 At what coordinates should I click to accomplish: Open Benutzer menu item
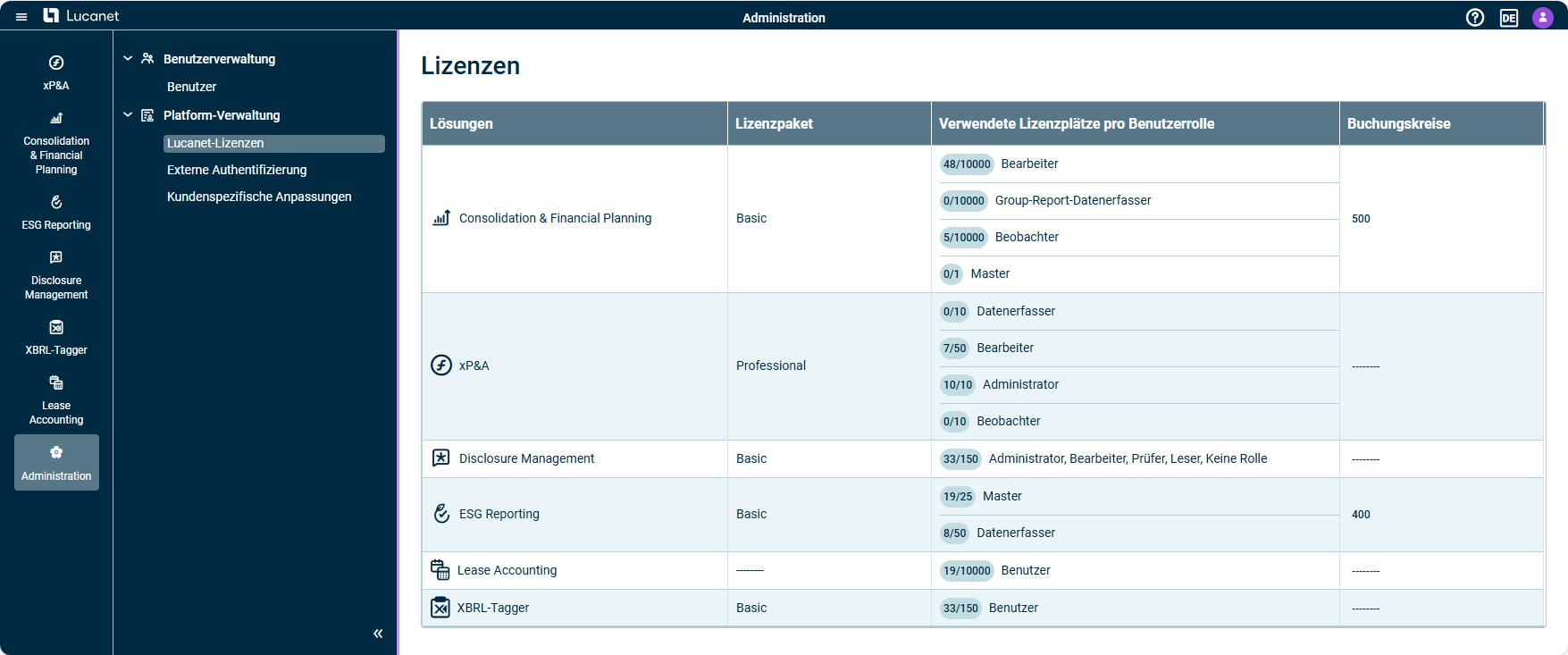point(192,87)
